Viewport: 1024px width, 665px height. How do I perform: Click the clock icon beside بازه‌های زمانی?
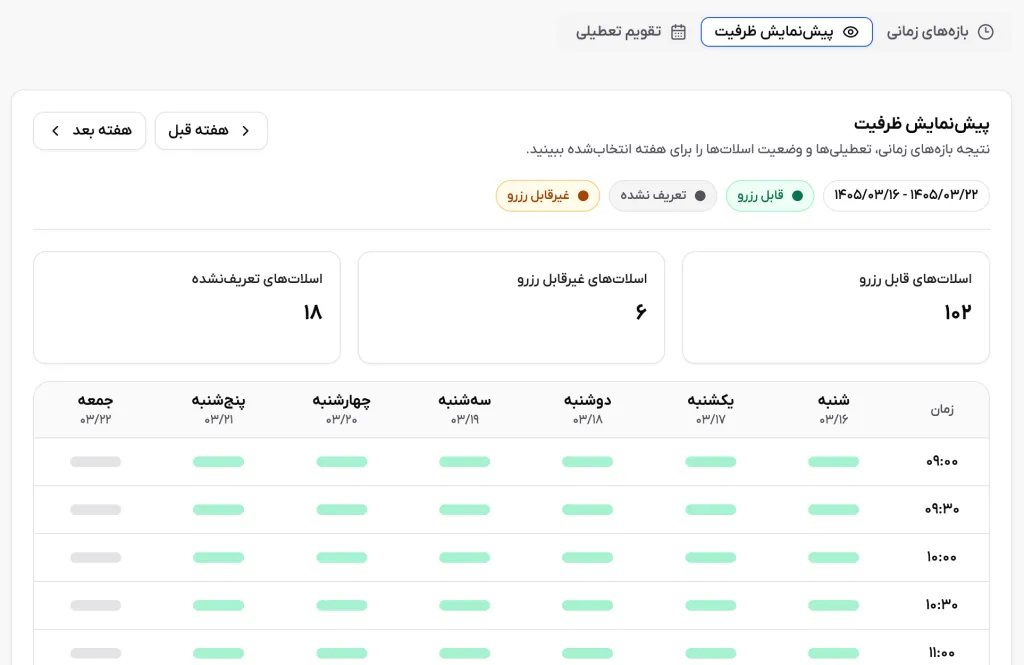(x=985, y=32)
